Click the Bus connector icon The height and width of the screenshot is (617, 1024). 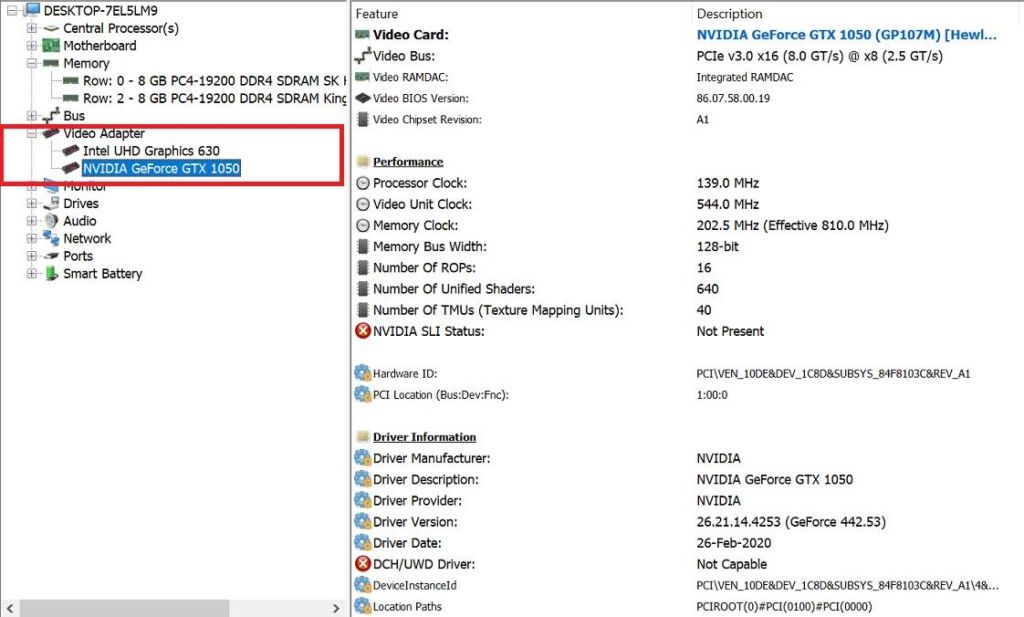(x=51, y=116)
